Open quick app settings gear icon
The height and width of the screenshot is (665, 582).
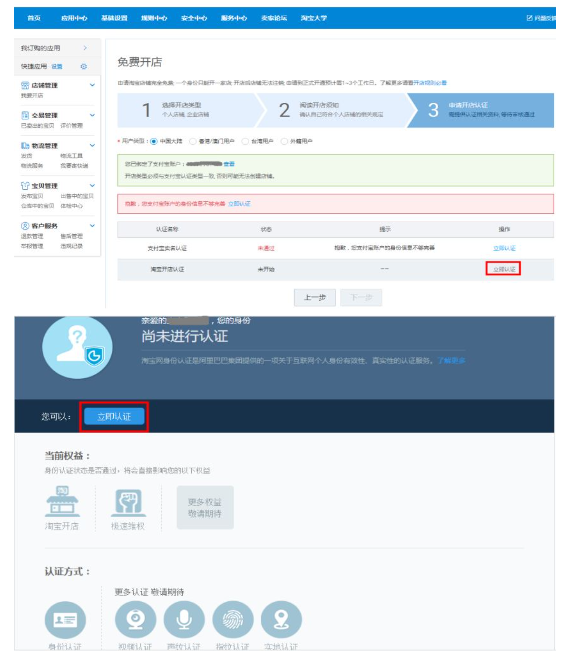[x=84, y=67]
